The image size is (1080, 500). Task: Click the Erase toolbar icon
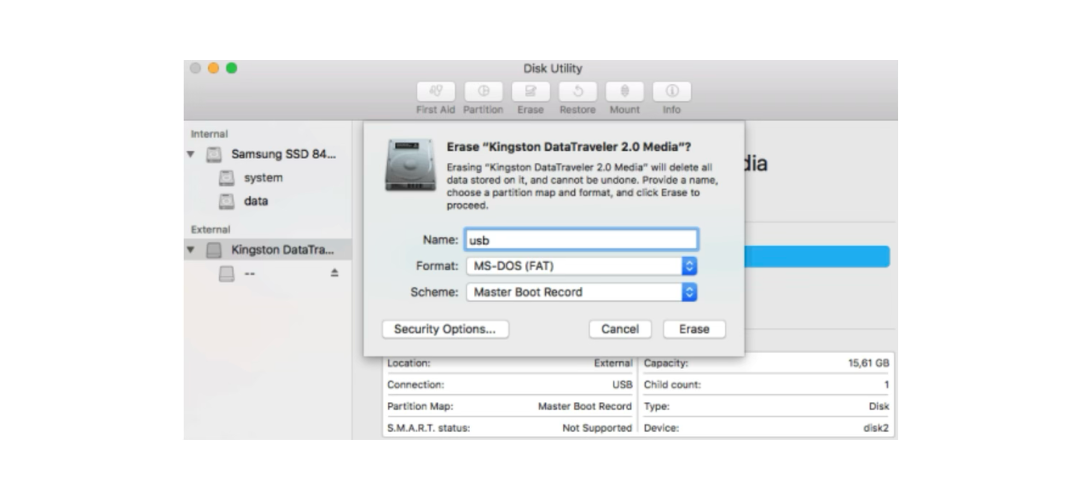[530, 92]
